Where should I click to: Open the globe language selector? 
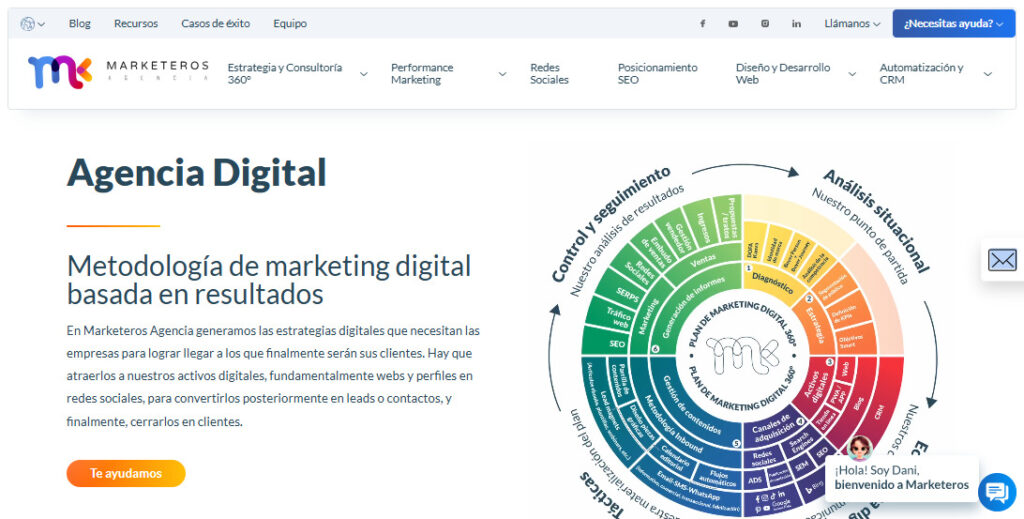point(32,24)
